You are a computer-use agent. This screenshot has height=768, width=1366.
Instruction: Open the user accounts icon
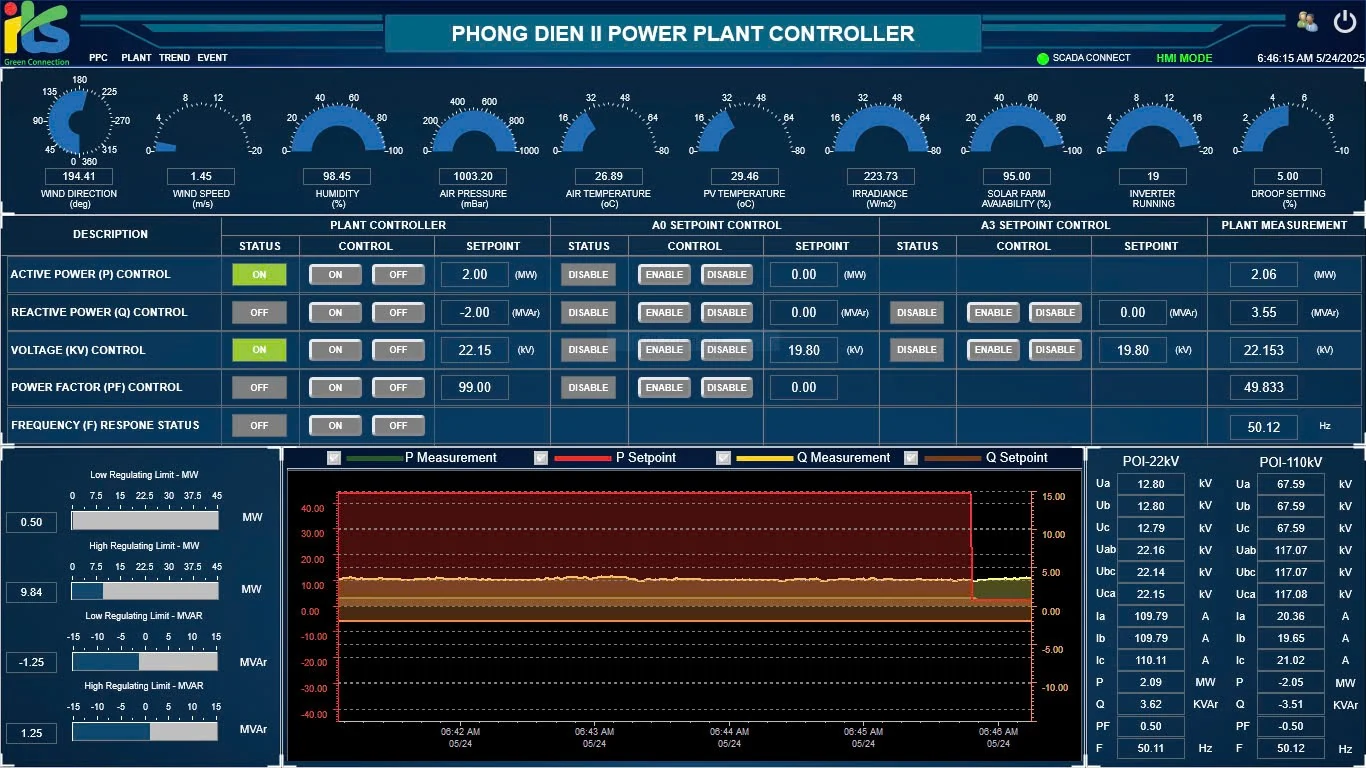[1307, 21]
